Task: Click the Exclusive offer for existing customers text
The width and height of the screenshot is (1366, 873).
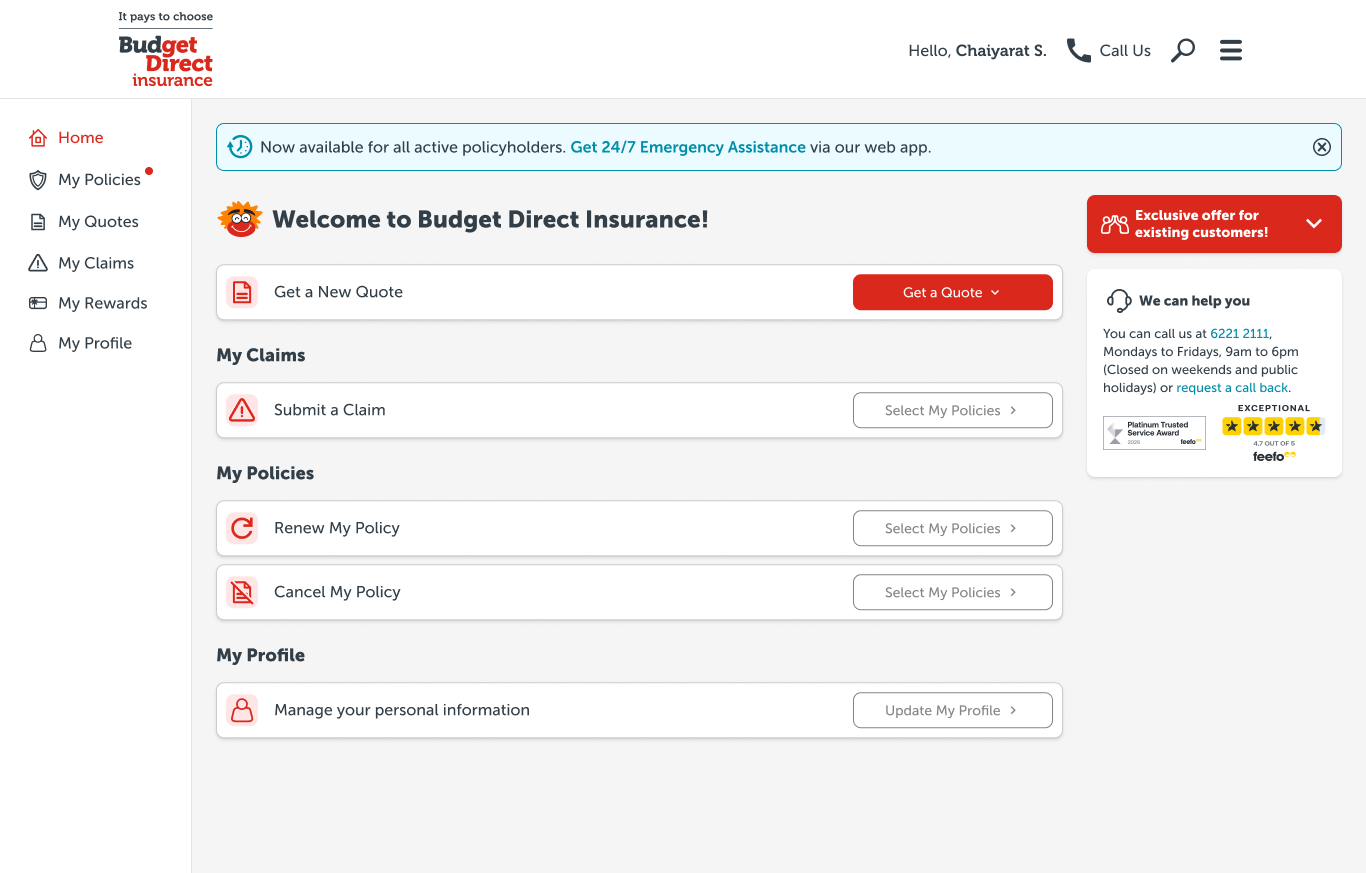Action: pos(1201,224)
